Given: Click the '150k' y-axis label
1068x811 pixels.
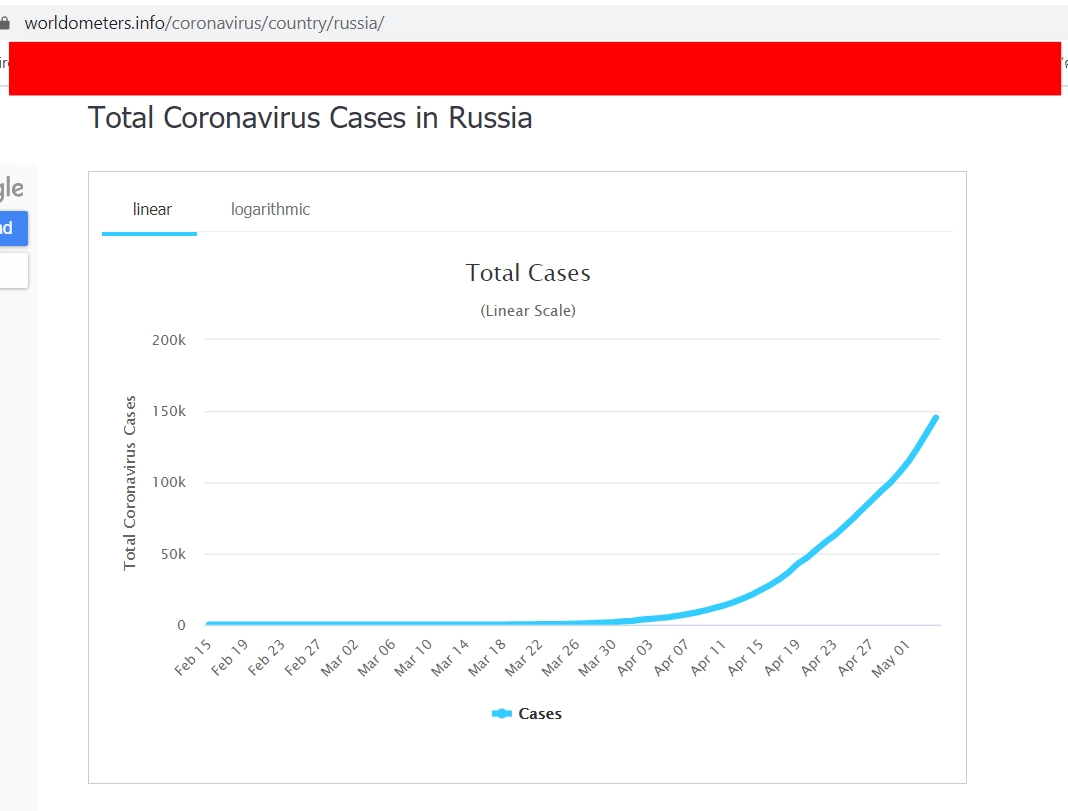Looking at the screenshot, I should tap(168, 411).
